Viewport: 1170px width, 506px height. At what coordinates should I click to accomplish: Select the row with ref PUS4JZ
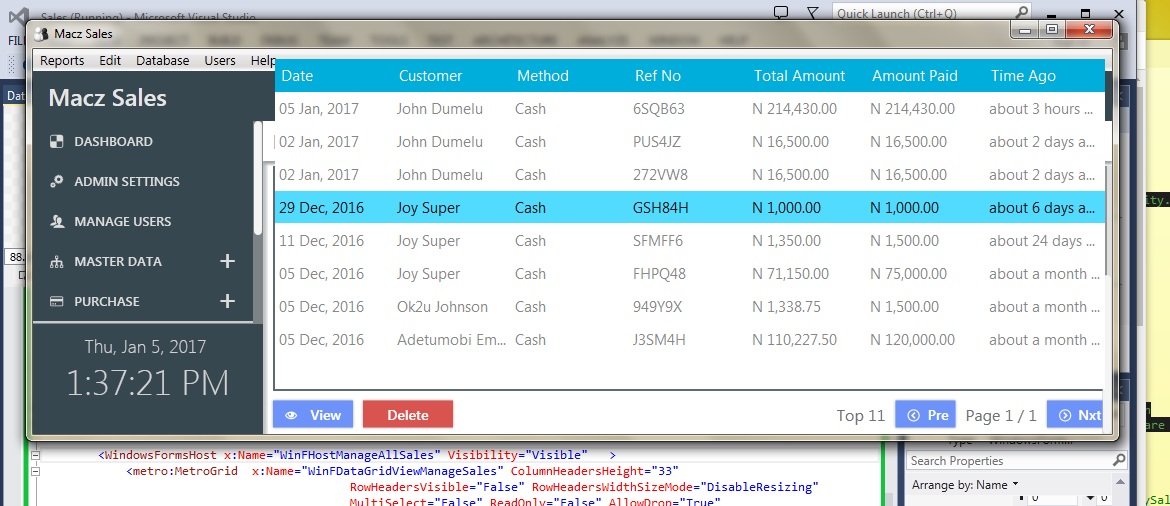689,142
